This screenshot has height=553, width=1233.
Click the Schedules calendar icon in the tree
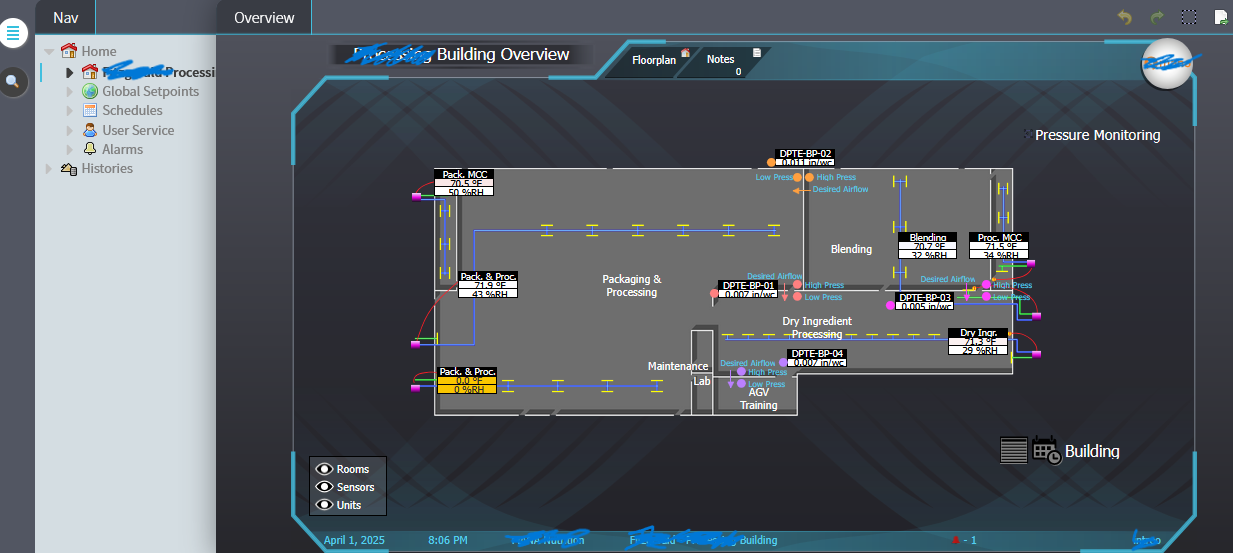coord(90,110)
